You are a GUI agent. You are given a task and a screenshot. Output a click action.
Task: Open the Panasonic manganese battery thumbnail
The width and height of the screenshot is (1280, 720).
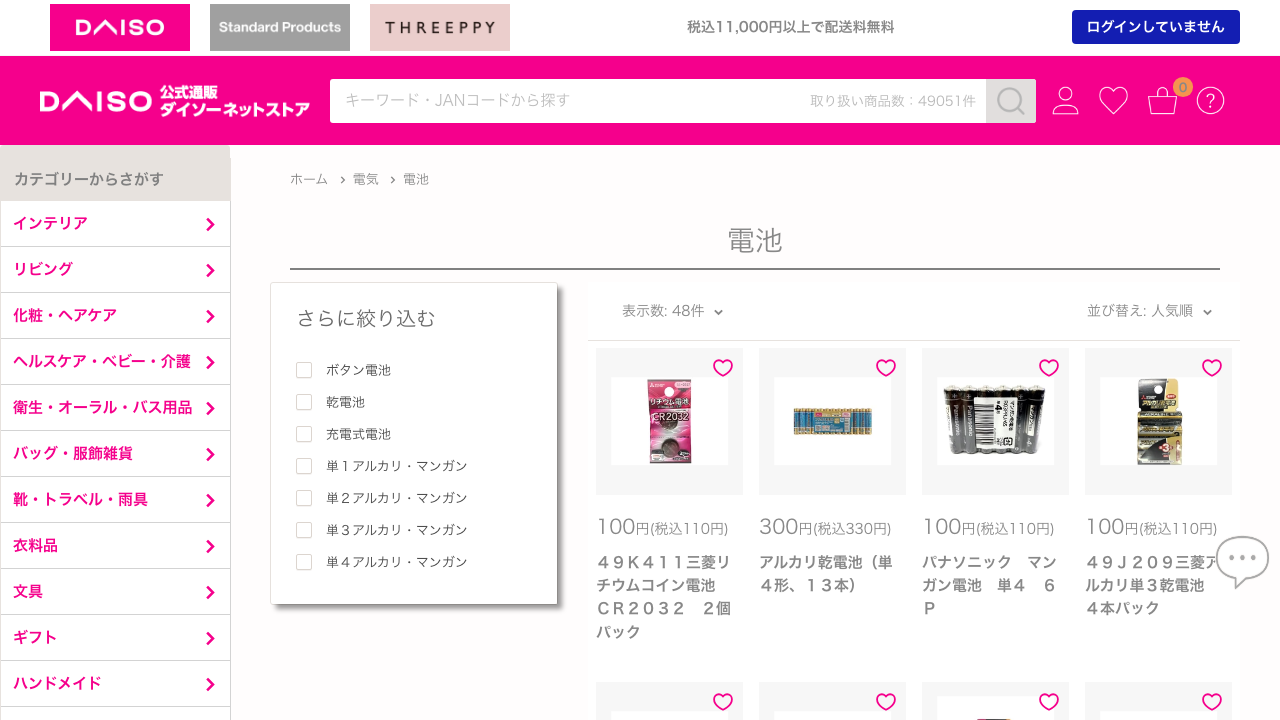pyautogui.click(x=995, y=421)
